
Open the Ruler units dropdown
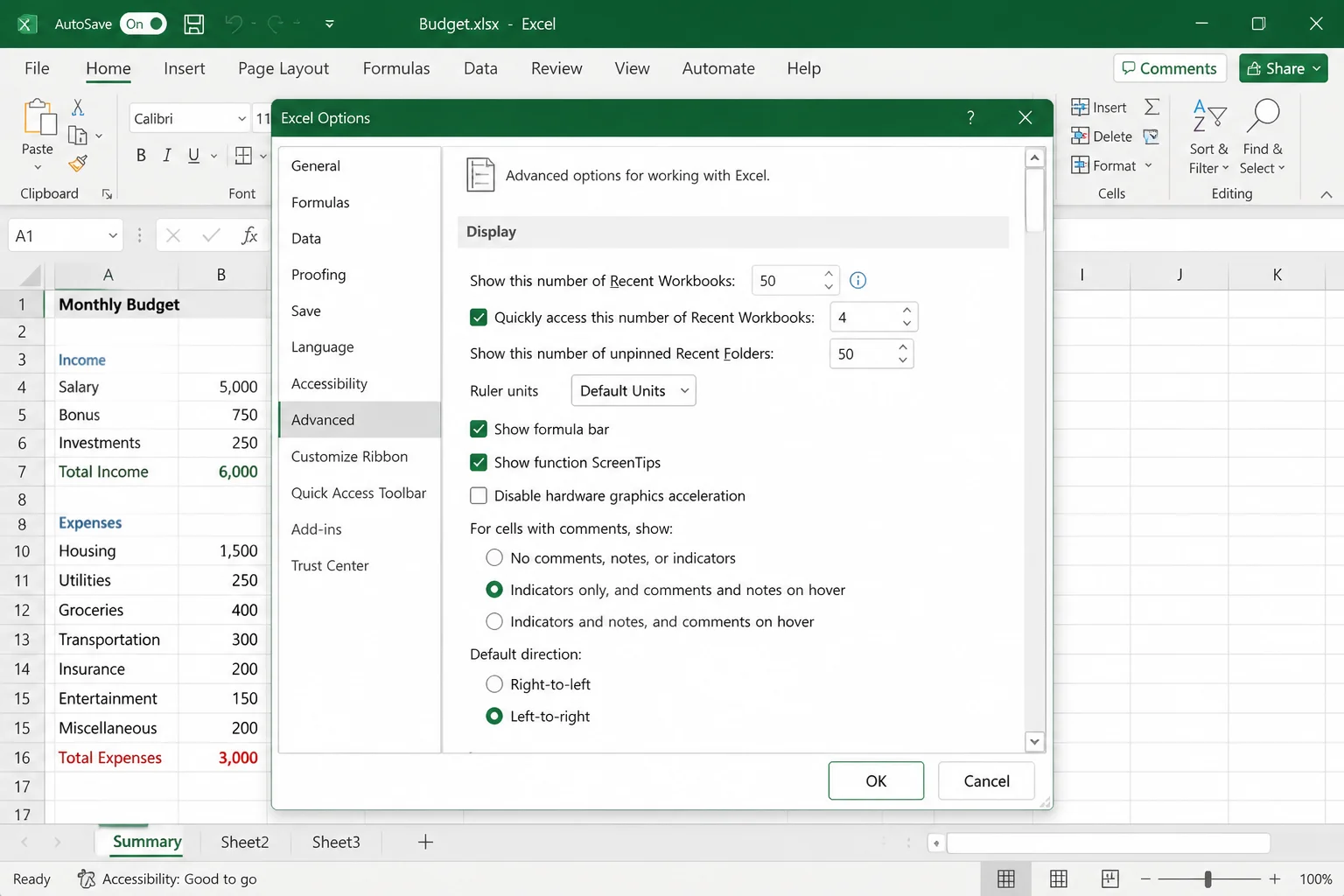(633, 390)
